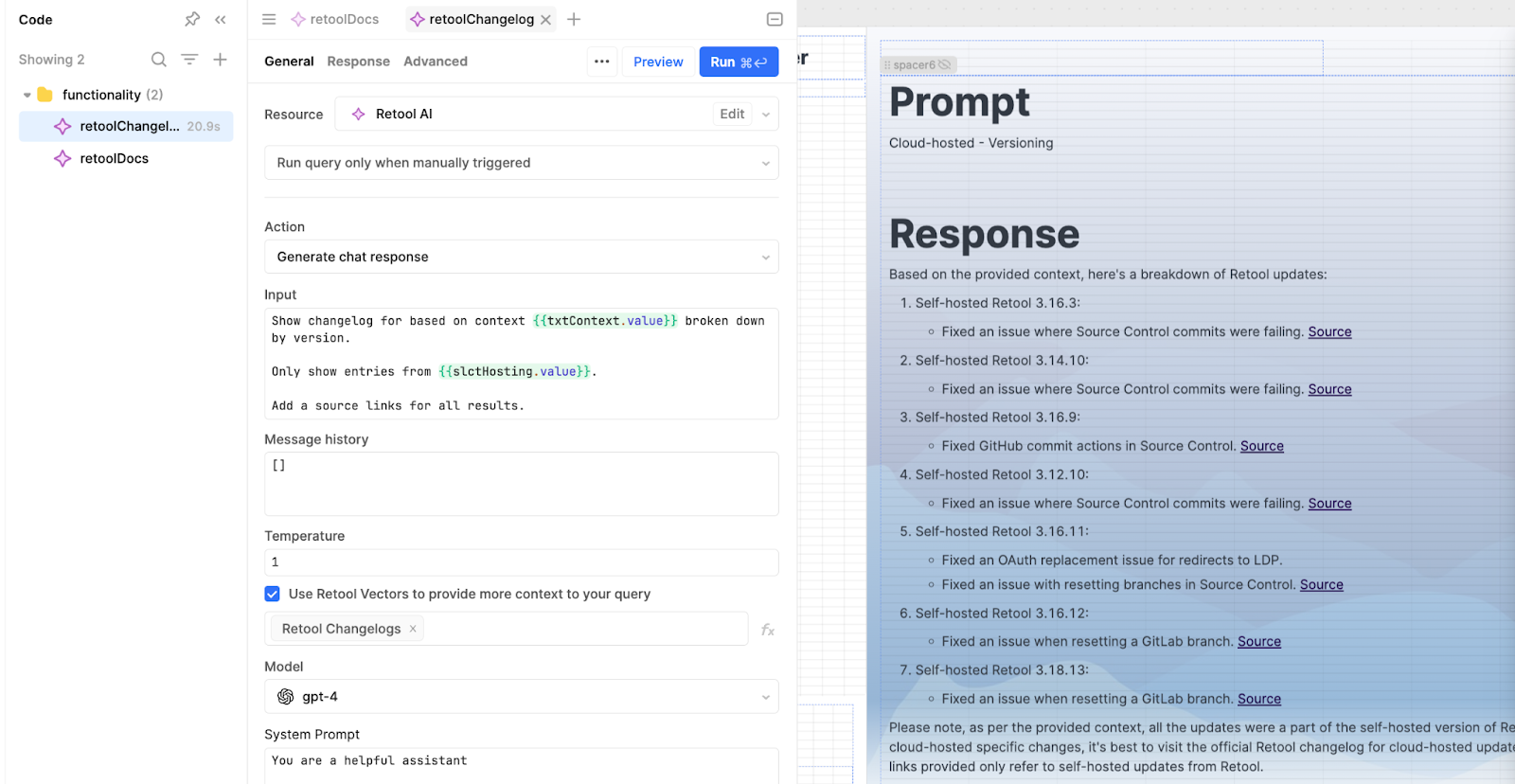1515x784 pixels.
Task: Open the three-dot more options menu
Action: [x=602, y=62]
